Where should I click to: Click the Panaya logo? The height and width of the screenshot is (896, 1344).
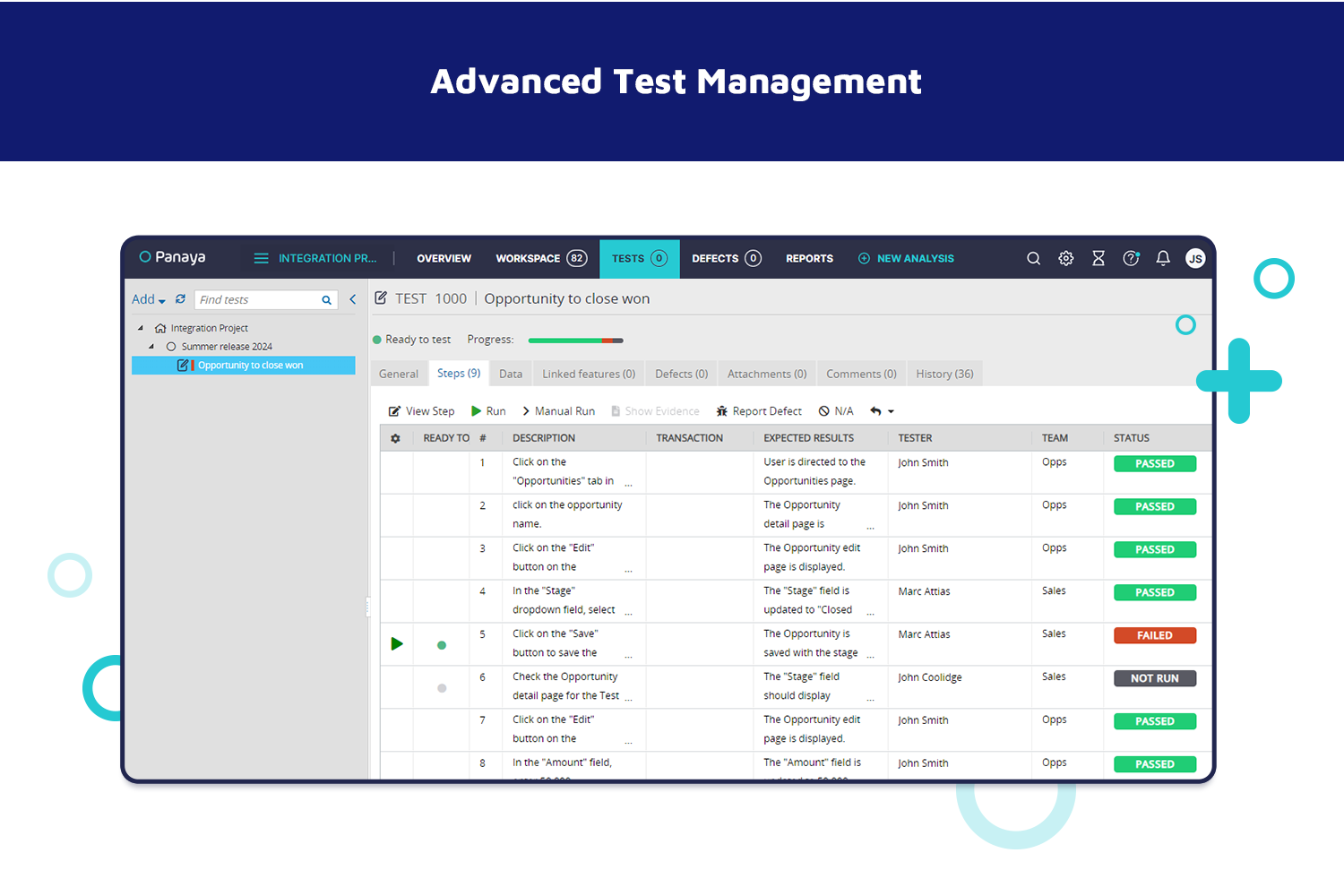pyautogui.click(x=172, y=257)
